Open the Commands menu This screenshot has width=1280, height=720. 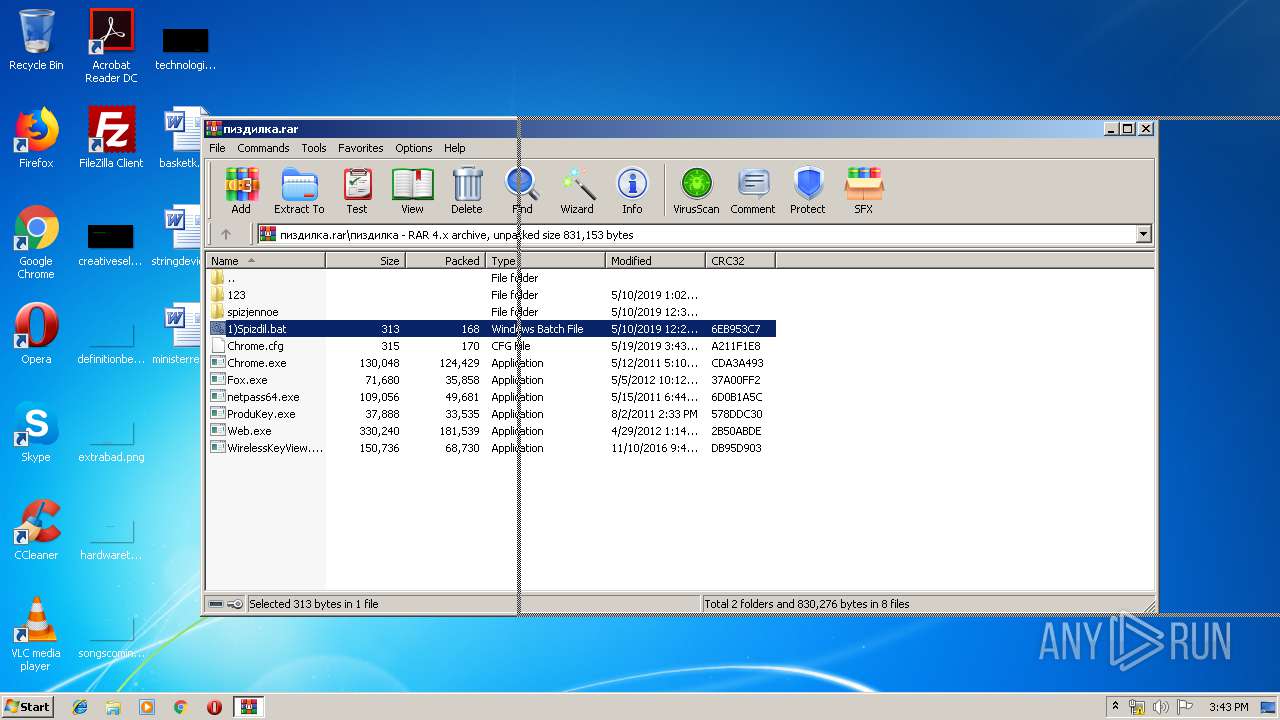pyautogui.click(x=263, y=148)
